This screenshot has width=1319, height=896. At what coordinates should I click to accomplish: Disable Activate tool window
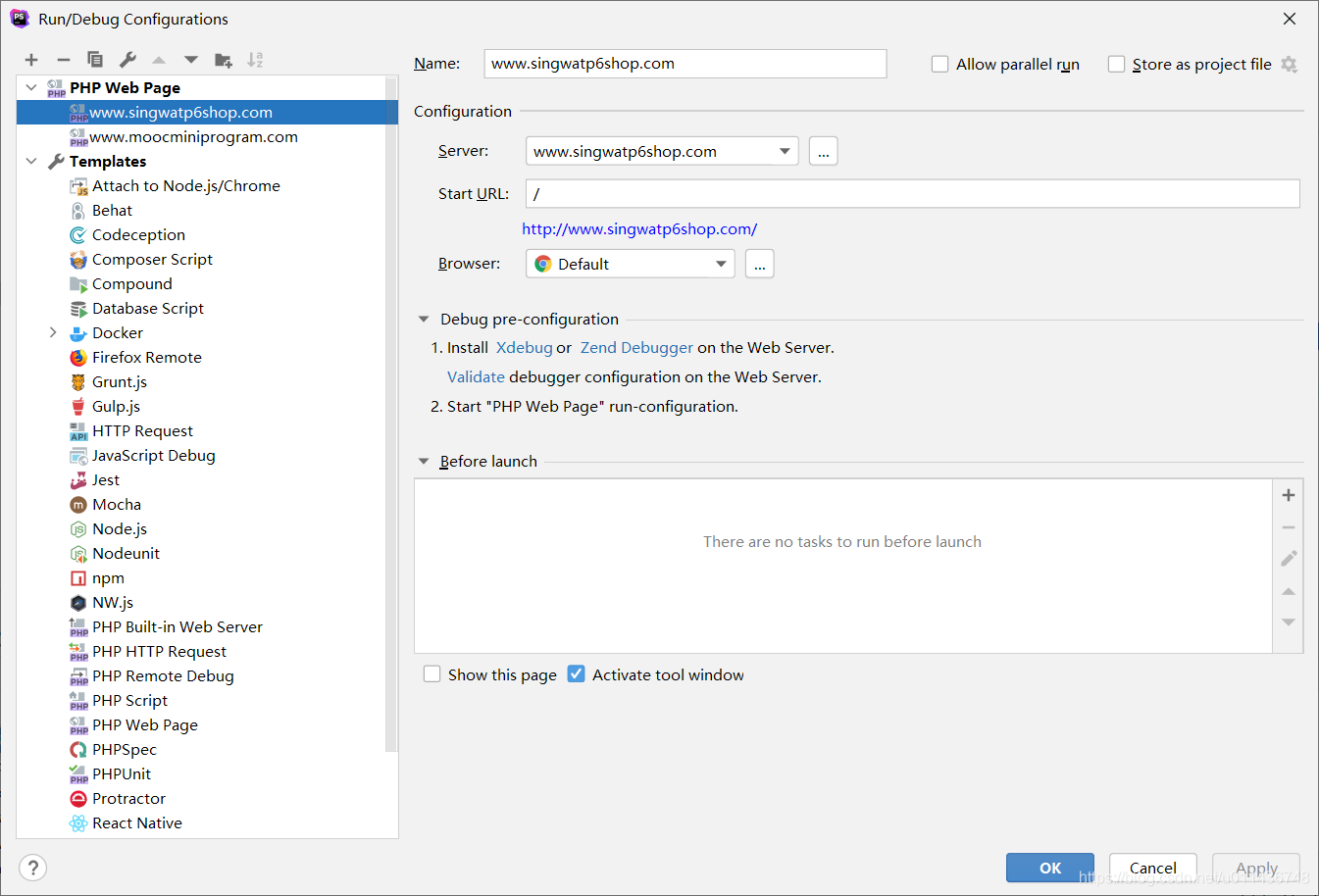click(576, 673)
